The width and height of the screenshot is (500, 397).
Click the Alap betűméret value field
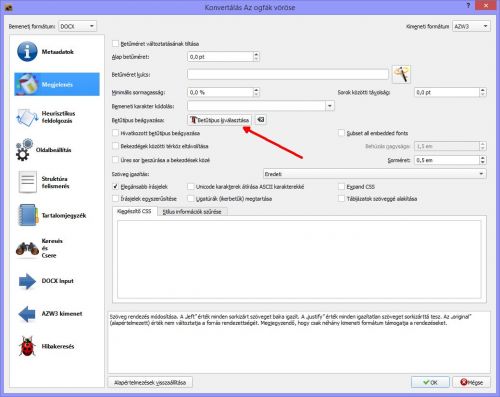[x=220, y=57]
